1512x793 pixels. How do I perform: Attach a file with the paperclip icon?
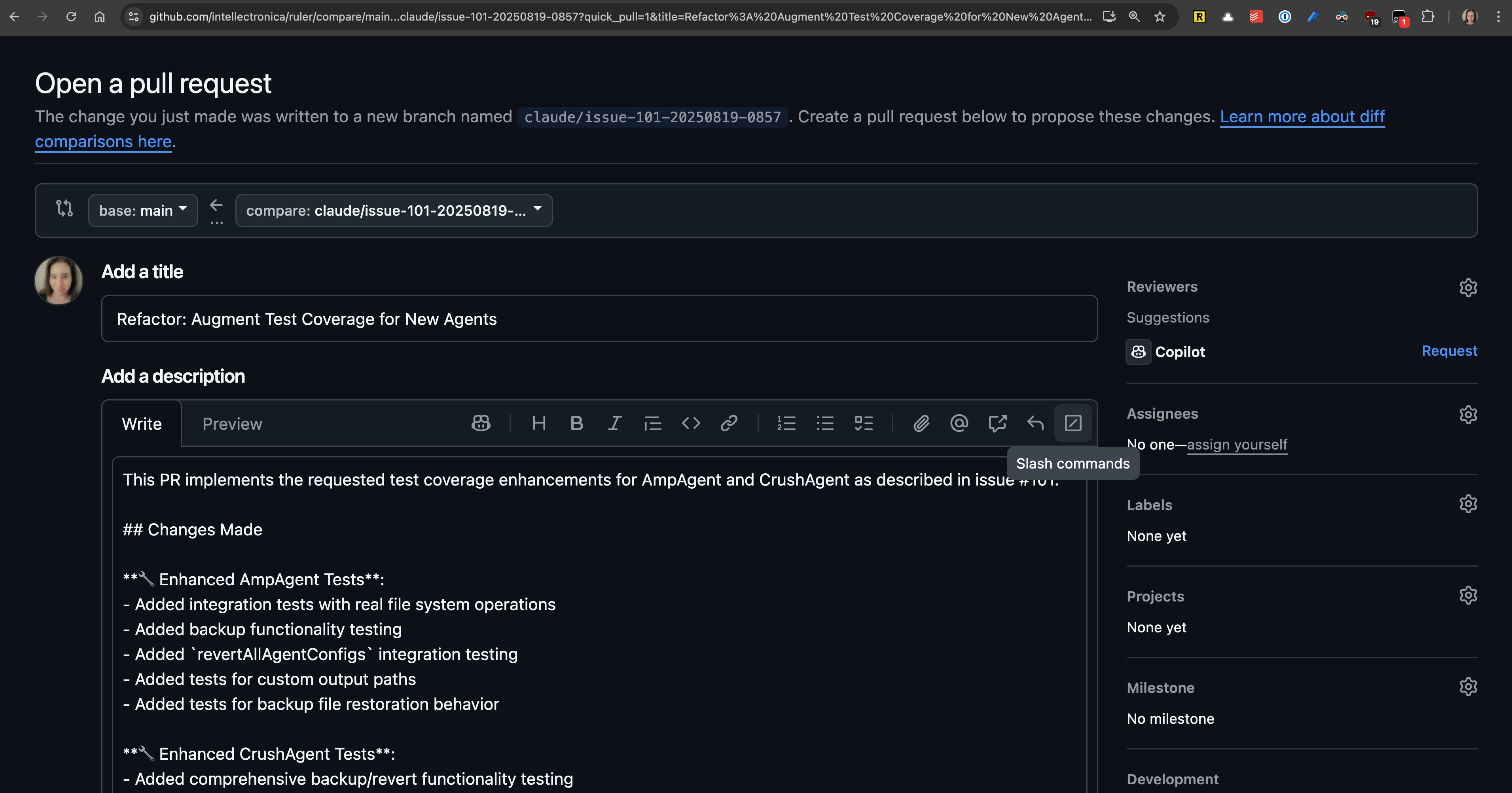(x=921, y=423)
